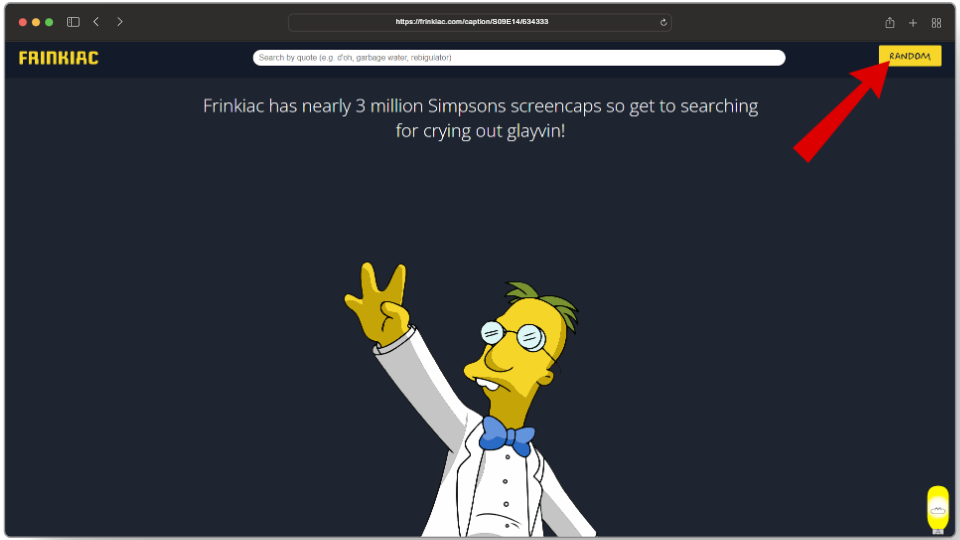Click Professor Frink's blue bow tie

coord(506,435)
